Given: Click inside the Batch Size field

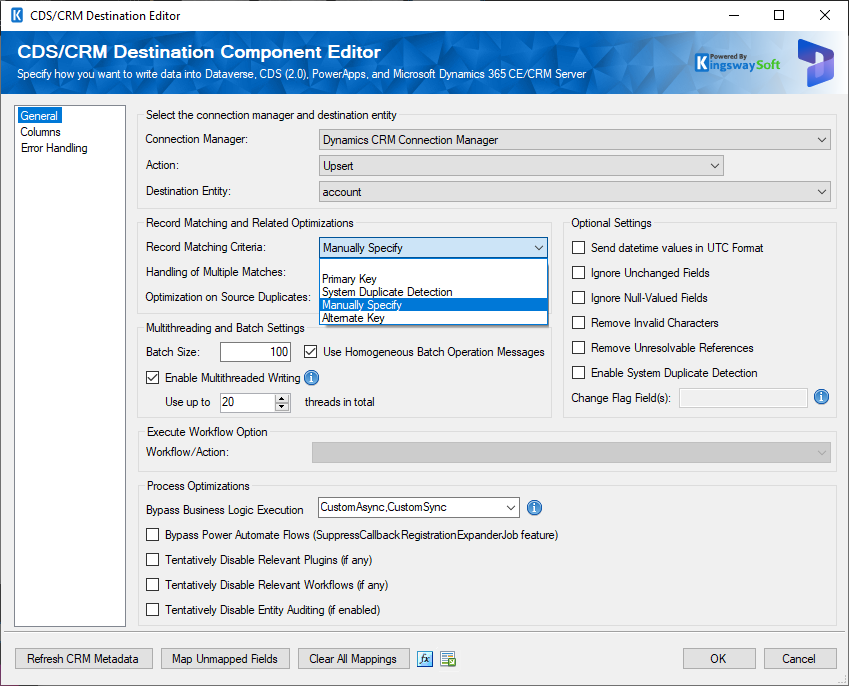Looking at the screenshot, I should point(257,351).
